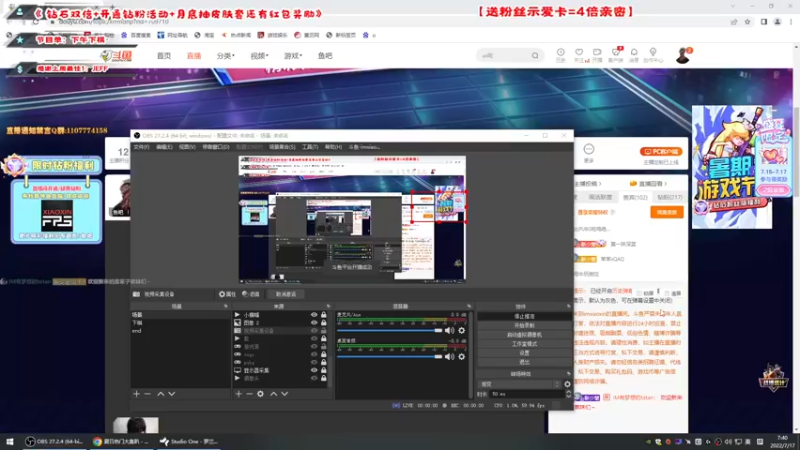Click 启动虚拟摄像机 button

pyautogui.click(x=524, y=335)
